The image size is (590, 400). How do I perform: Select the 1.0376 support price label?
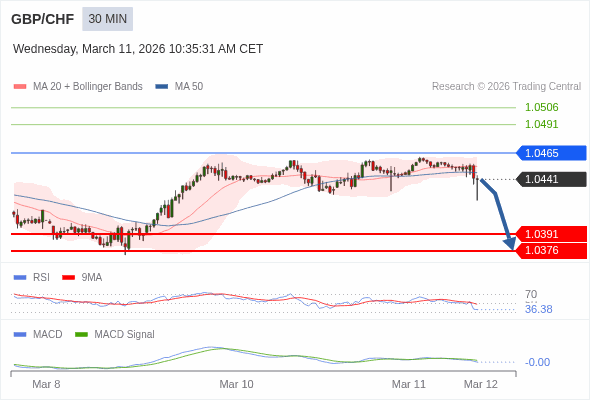pyautogui.click(x=551, y=251)
